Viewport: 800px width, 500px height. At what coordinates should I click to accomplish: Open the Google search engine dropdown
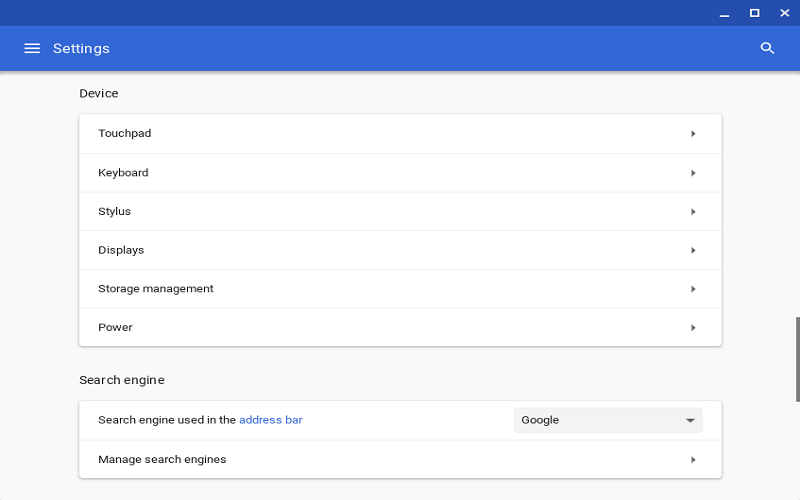tap(608, 420)
